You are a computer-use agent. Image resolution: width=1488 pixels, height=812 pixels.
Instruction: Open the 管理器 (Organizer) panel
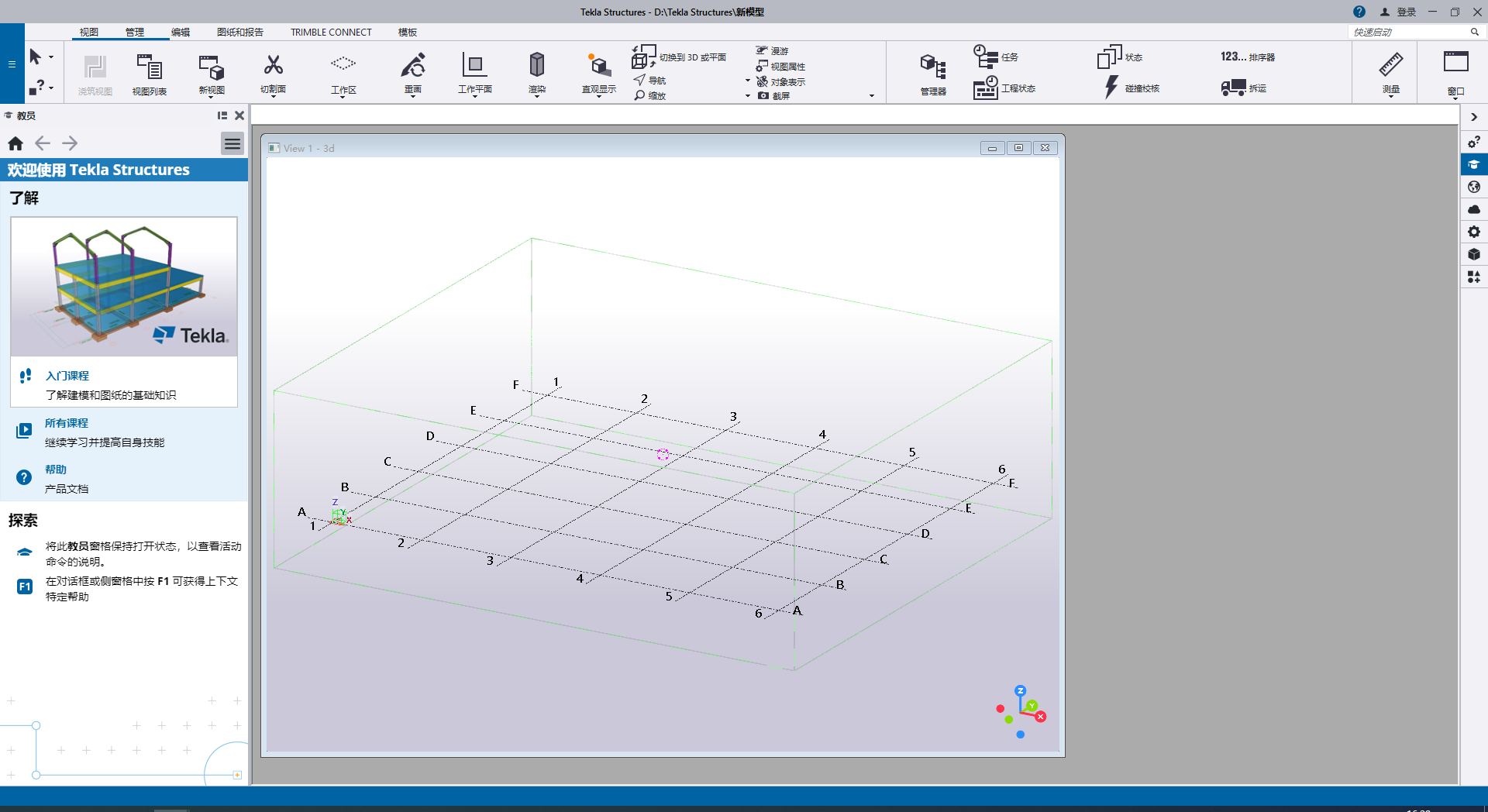[x=932, y=72]
